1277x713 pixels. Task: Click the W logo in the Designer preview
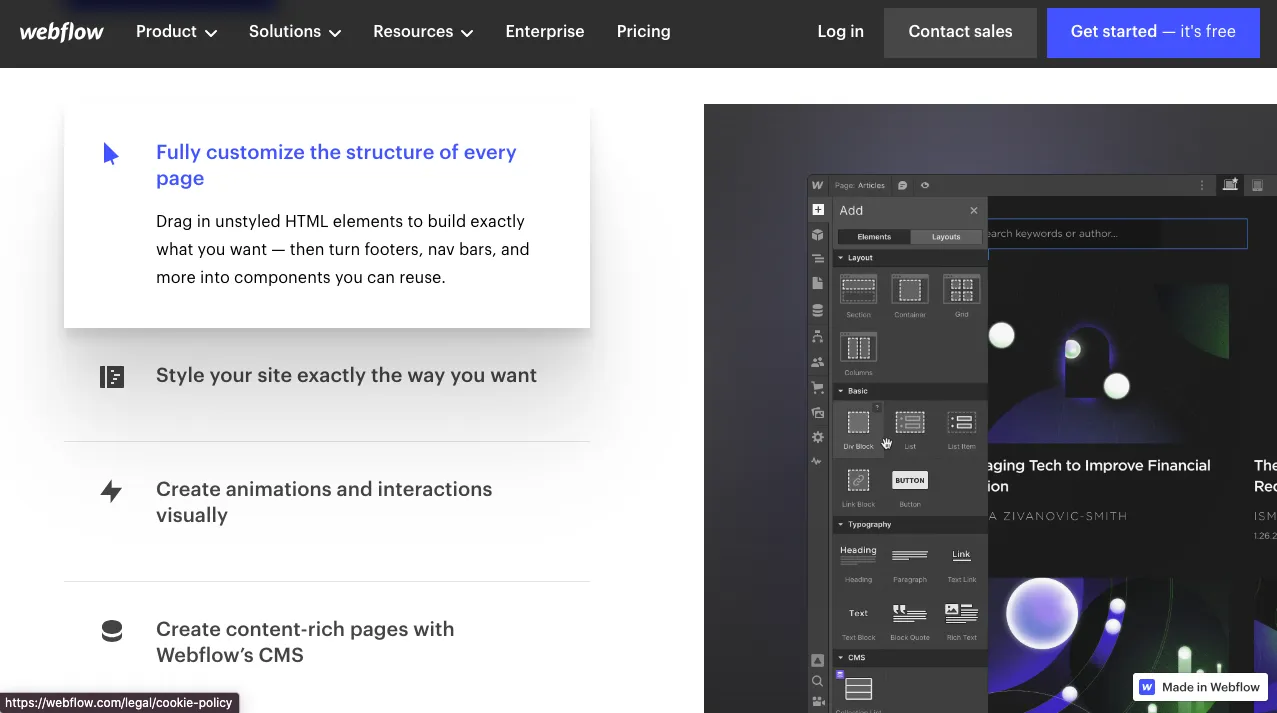coord(818,185)
